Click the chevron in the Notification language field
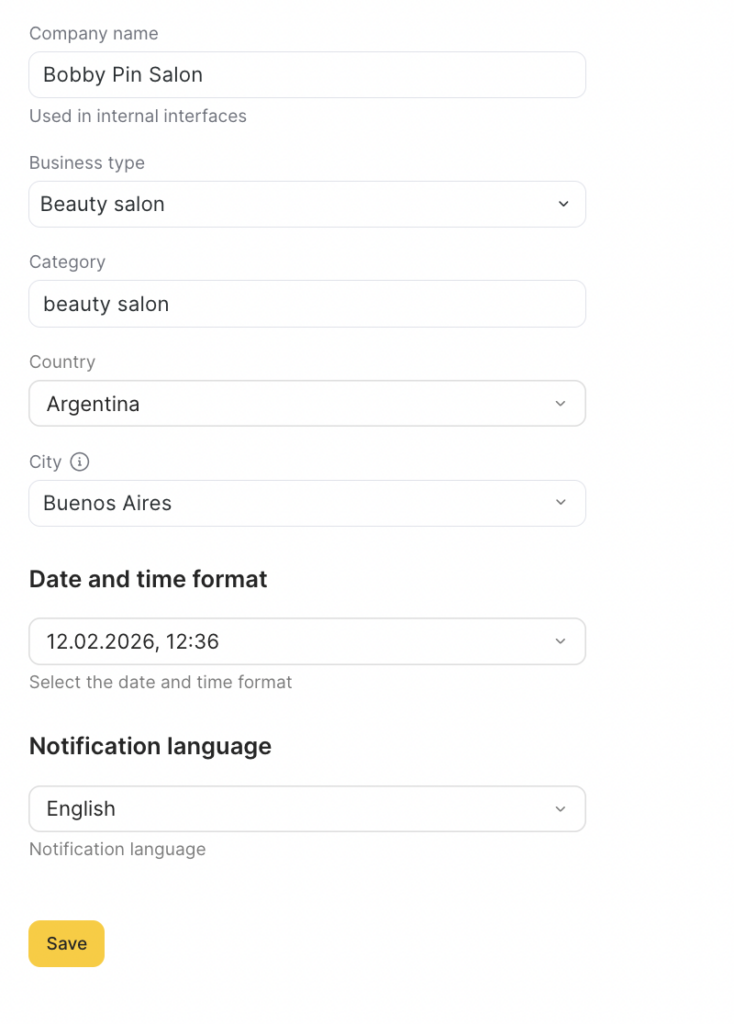This screenshot has height=1024, width=734. point(560,809)
